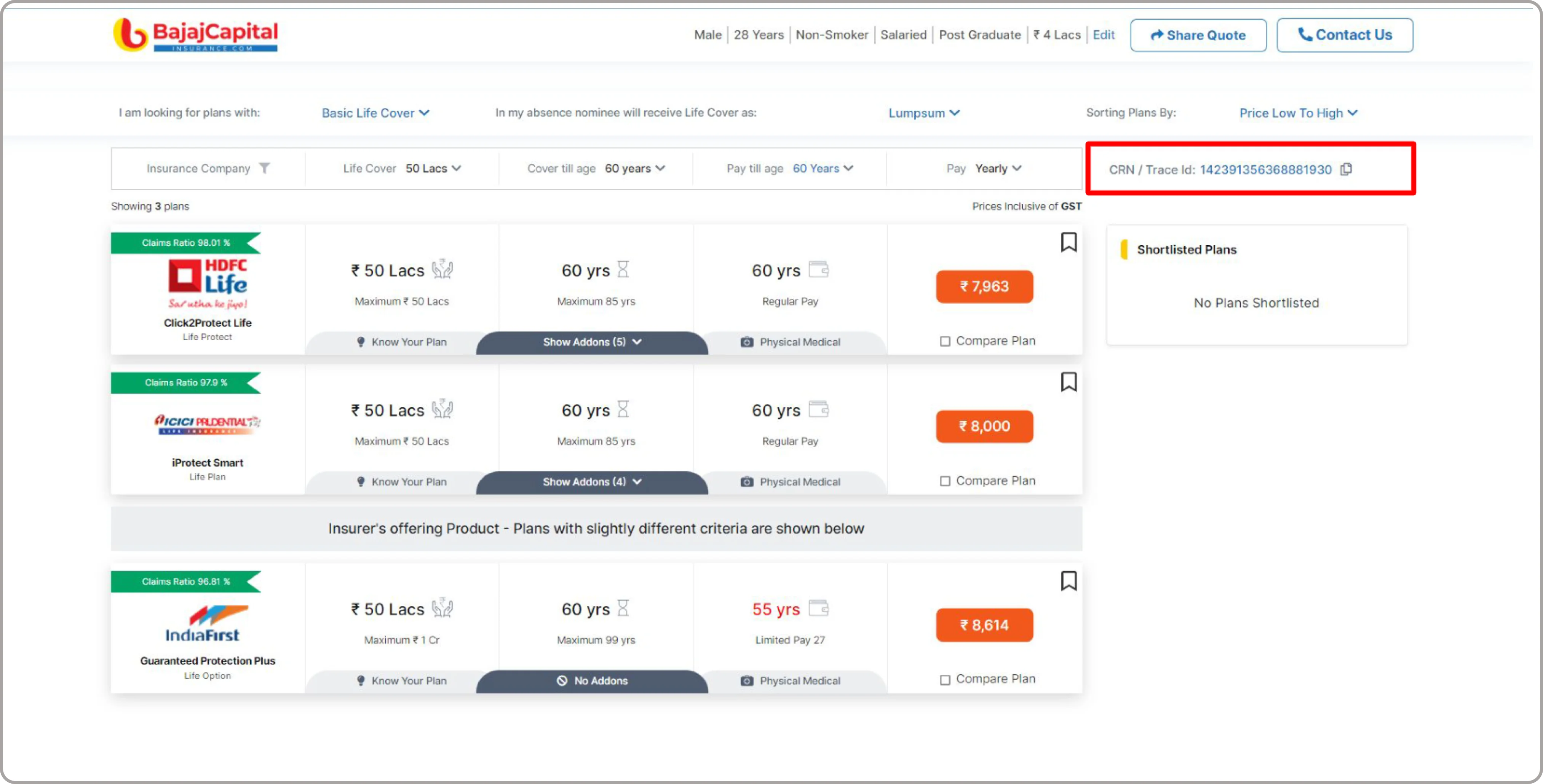
Task: Click the Trace Id number 142391356368881930
Action: point(1266,170)
